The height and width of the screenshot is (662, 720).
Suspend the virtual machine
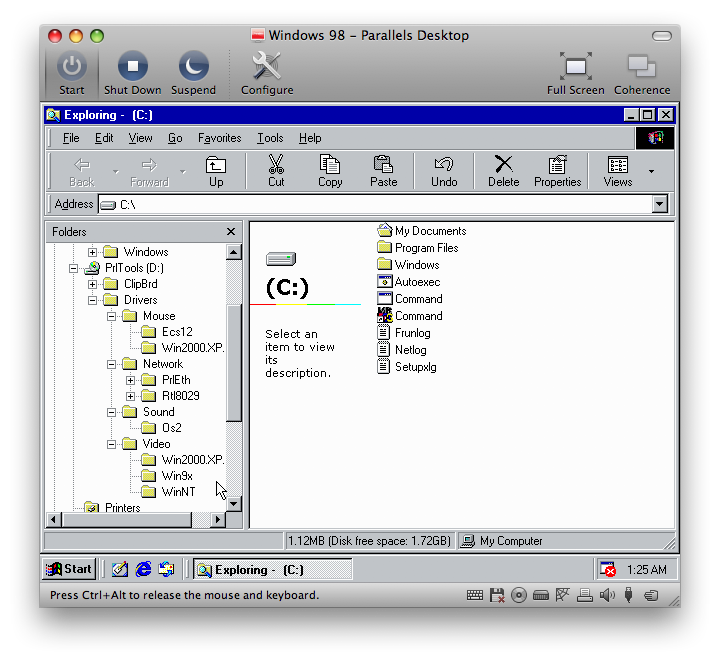coord(193,74)
